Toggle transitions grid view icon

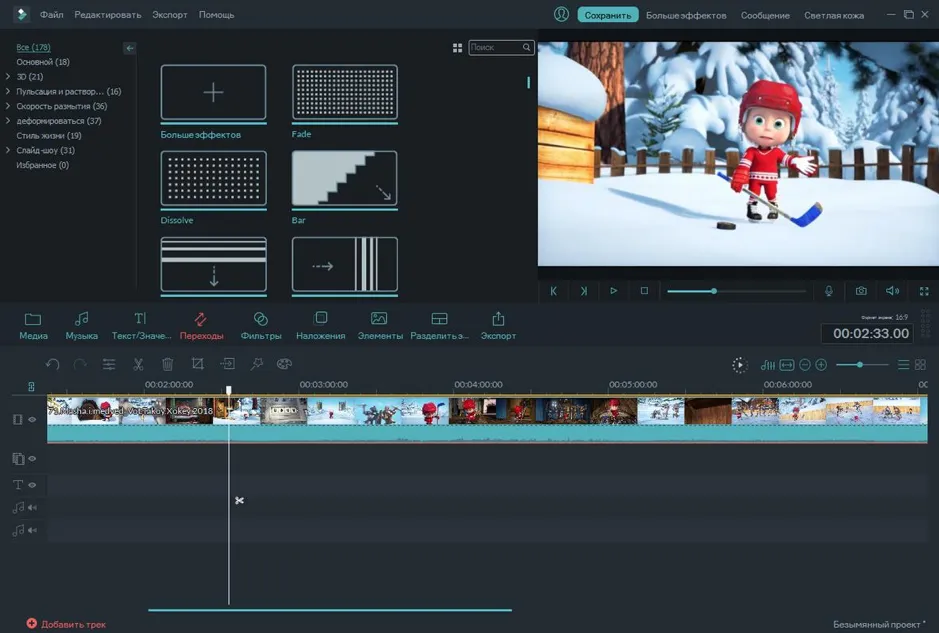[458, 48]
